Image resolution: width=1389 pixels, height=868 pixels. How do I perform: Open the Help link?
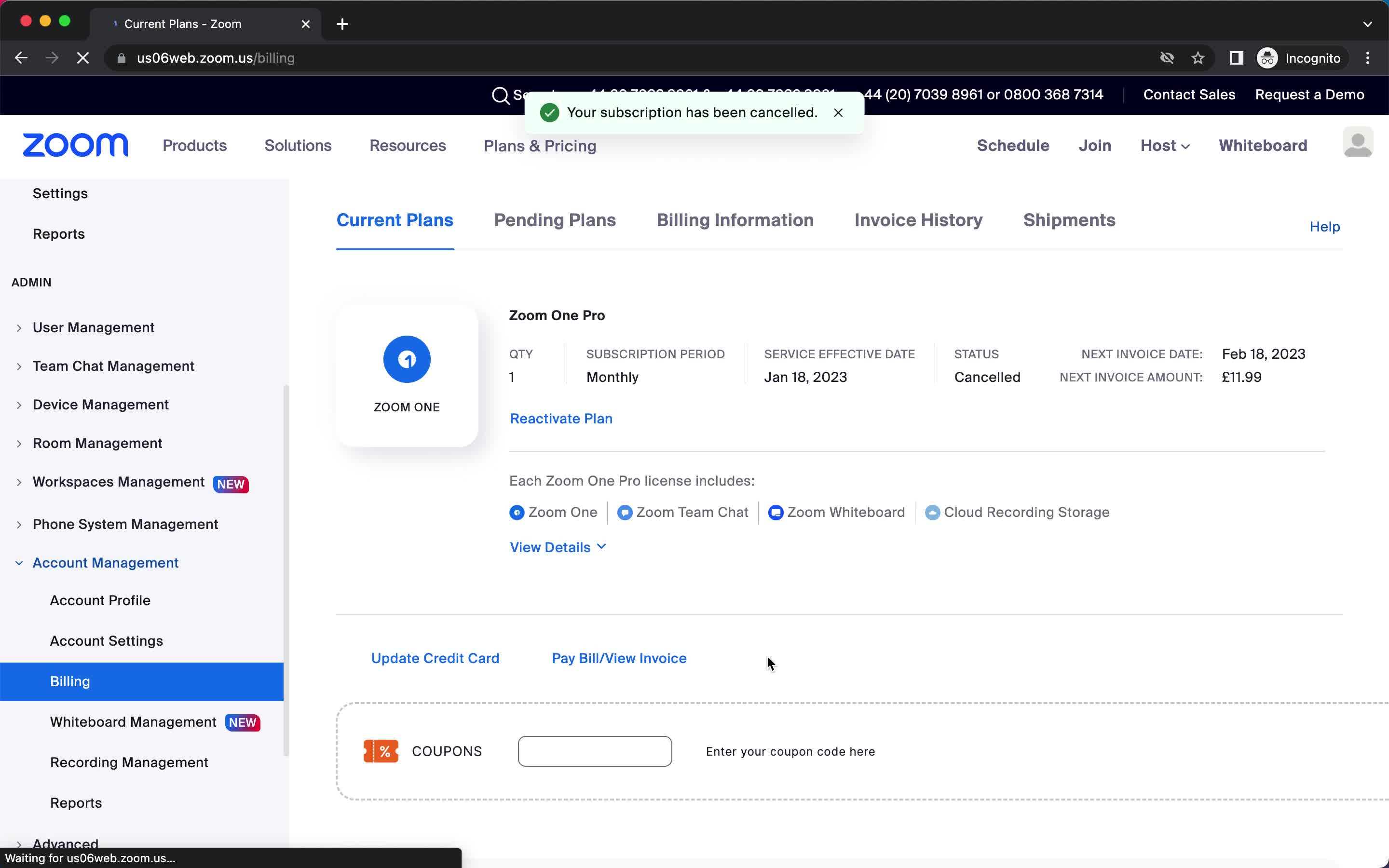tap(1324, 227)
